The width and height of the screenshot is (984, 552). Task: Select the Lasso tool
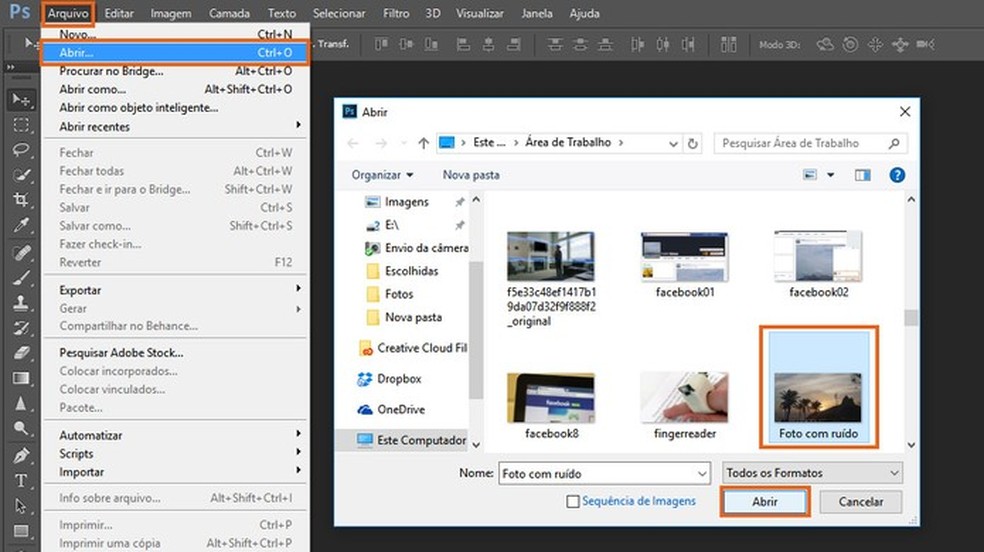(21, 149)
